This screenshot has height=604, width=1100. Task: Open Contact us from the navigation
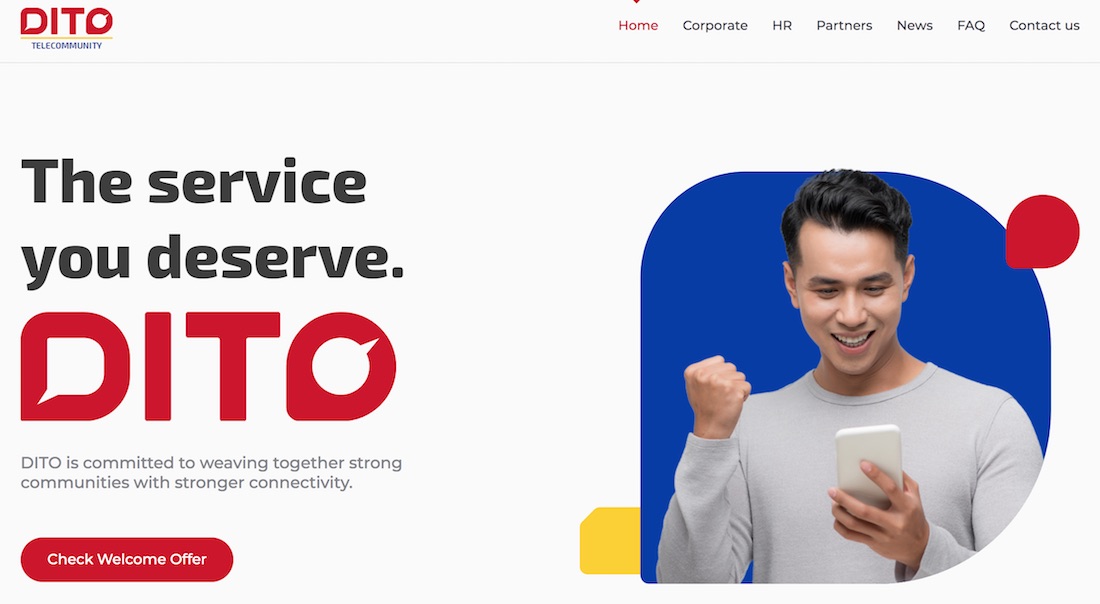1044,25
